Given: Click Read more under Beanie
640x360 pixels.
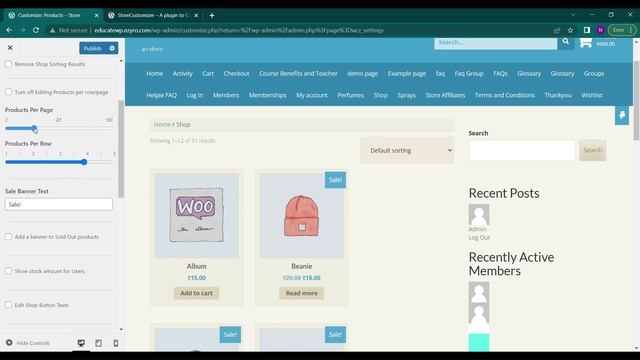Looking at the screenshot, I should [x=302, y=293].
